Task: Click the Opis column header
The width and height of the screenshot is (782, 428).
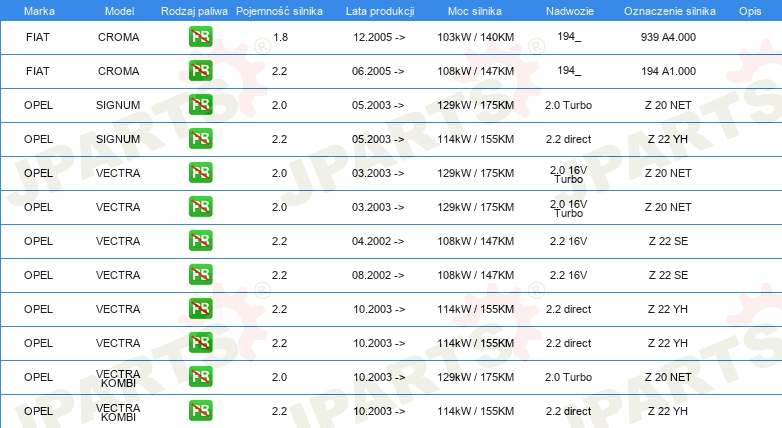Action: pos(750,11)
